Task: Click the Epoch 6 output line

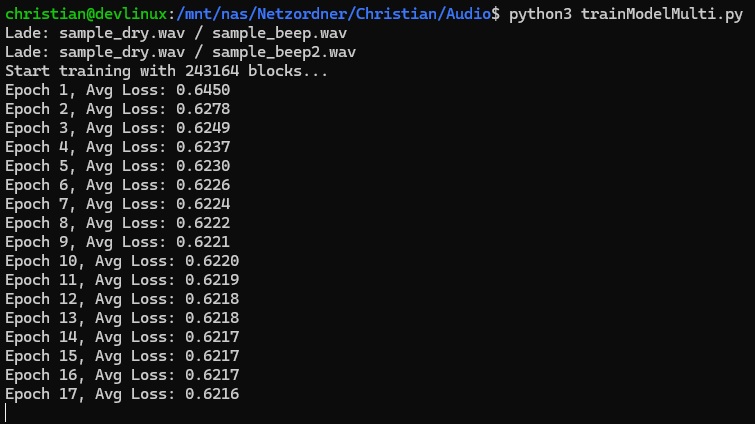Action: [117, 185]
